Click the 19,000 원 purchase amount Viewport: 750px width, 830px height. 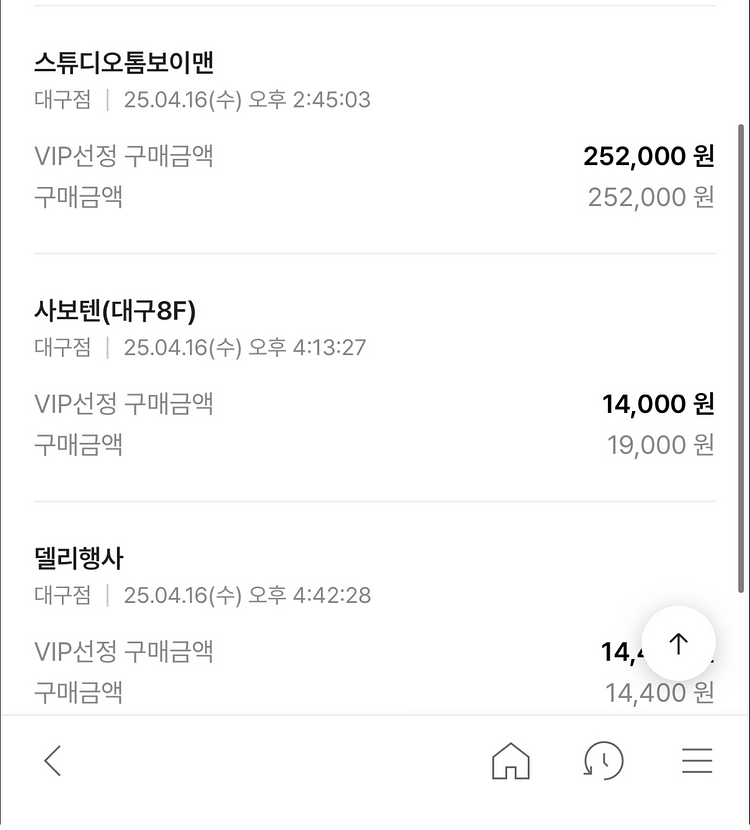pos(660,444)
